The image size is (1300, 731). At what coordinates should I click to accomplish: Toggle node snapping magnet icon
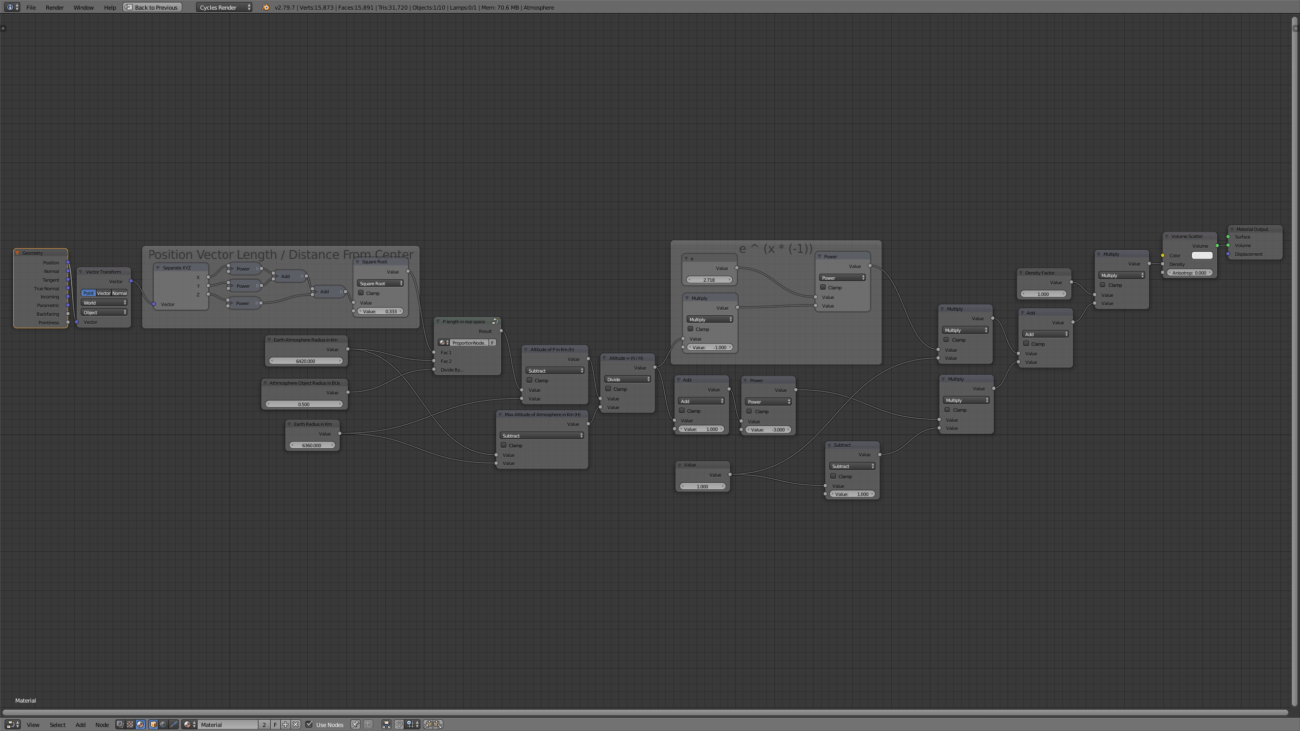coord(399,724)
